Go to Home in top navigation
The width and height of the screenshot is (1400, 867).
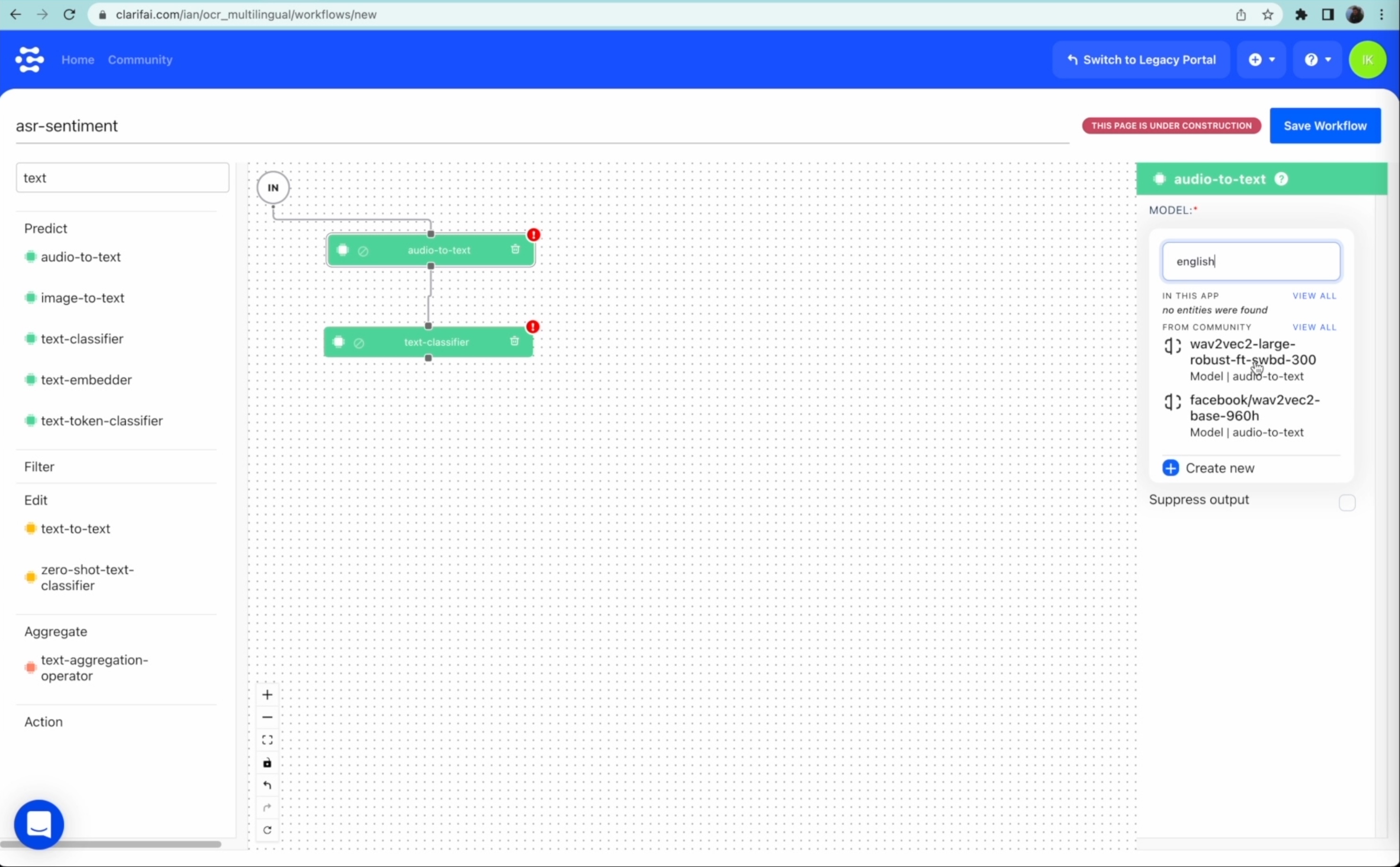78,59
